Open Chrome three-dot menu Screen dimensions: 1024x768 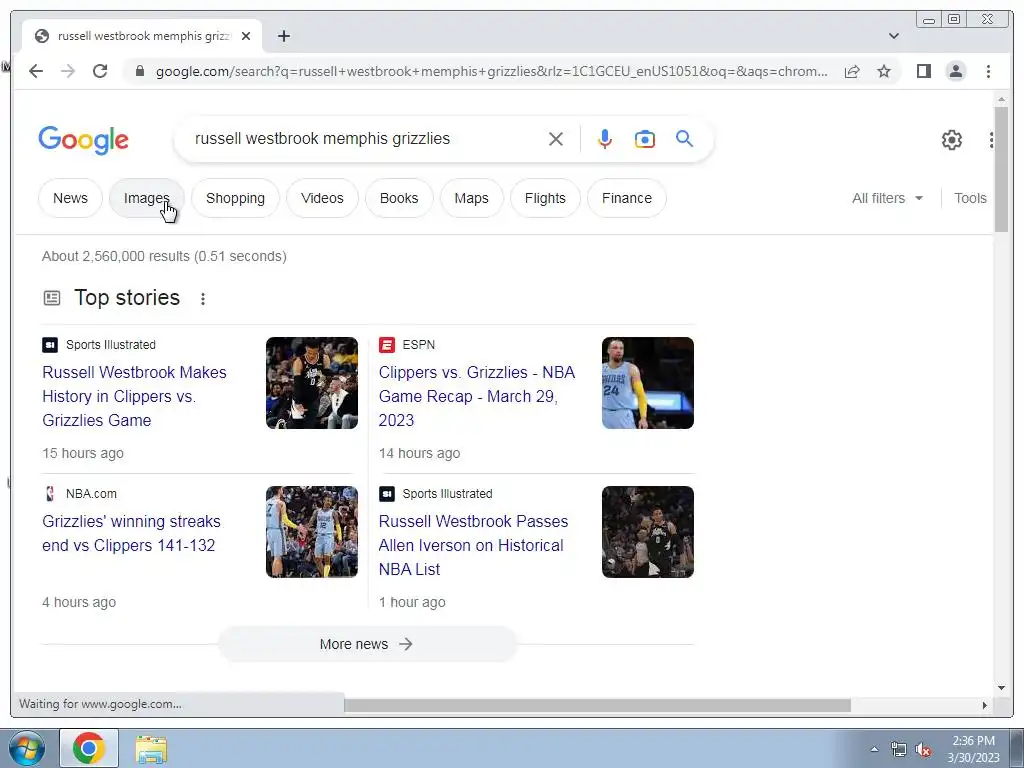point(988,71)
